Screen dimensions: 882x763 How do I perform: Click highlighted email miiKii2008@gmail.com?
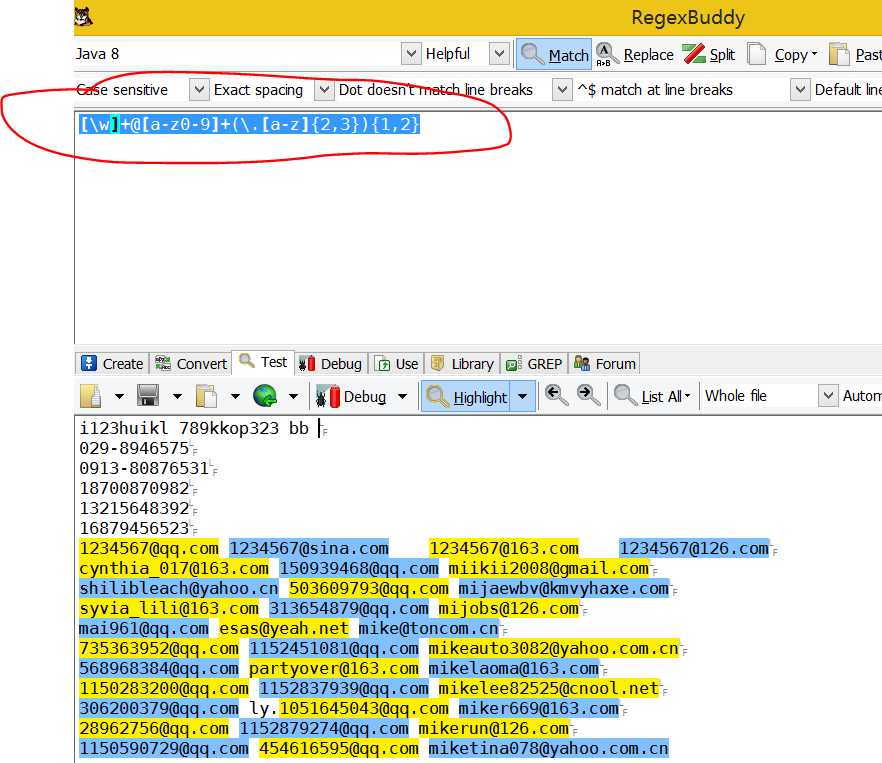(x=548, y=568)
